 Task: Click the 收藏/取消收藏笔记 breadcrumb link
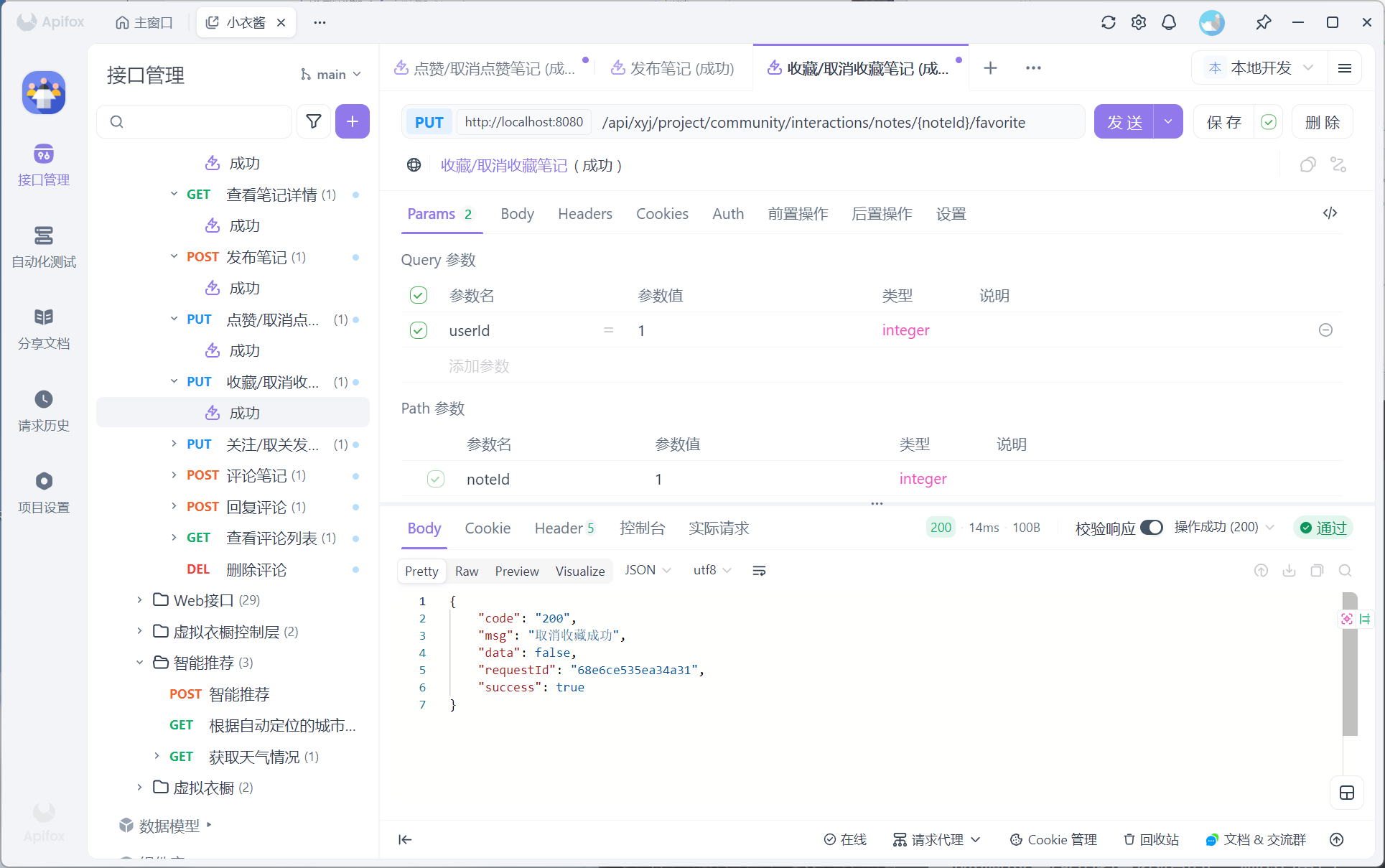[504, 166]
